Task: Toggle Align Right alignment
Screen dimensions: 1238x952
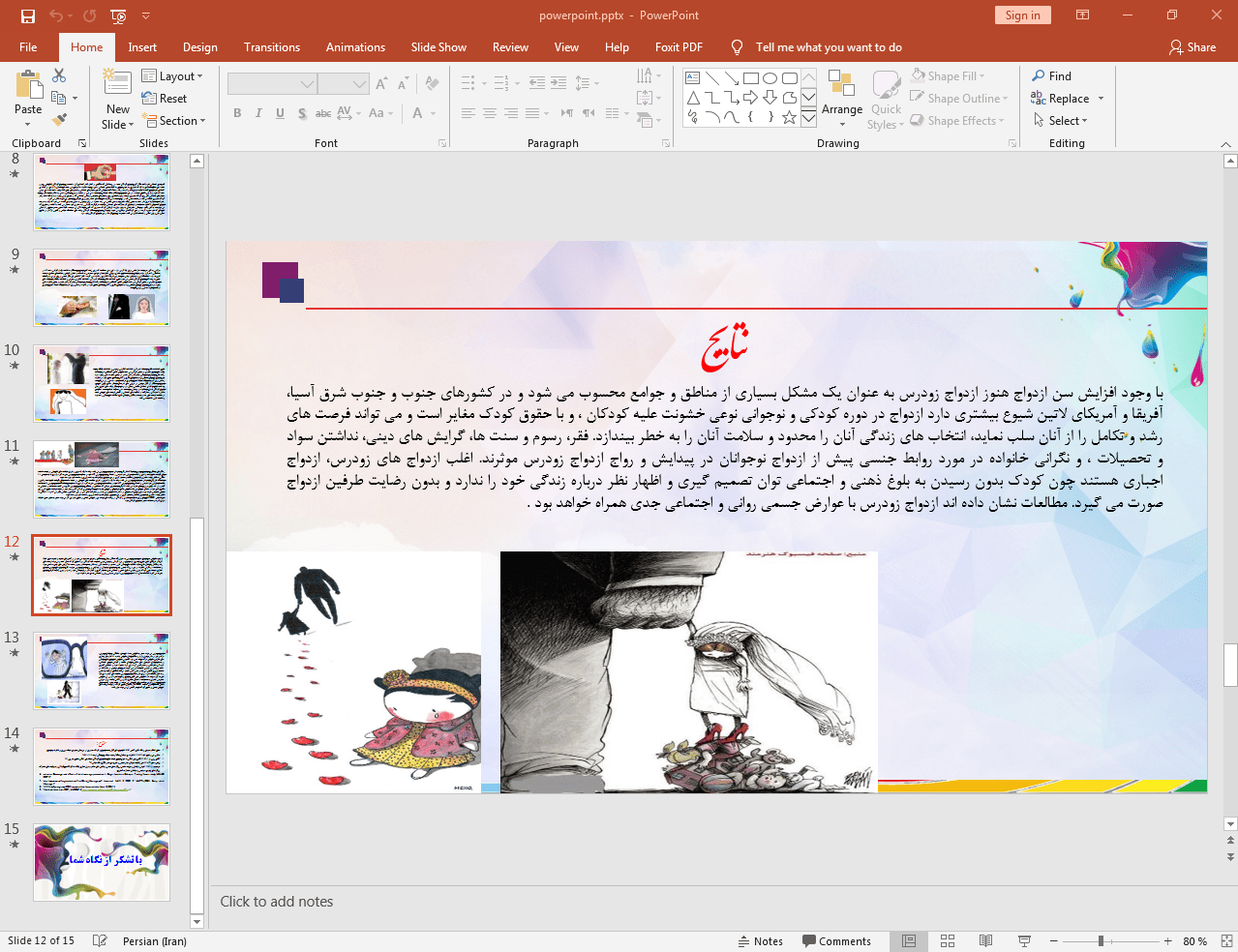Action: [511, 113]
